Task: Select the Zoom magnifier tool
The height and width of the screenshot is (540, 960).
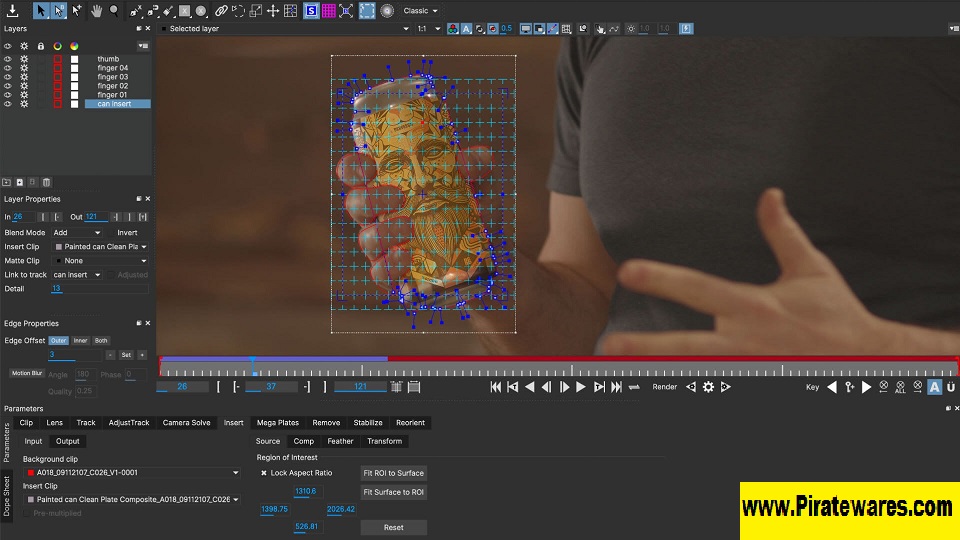Action: 114,11
